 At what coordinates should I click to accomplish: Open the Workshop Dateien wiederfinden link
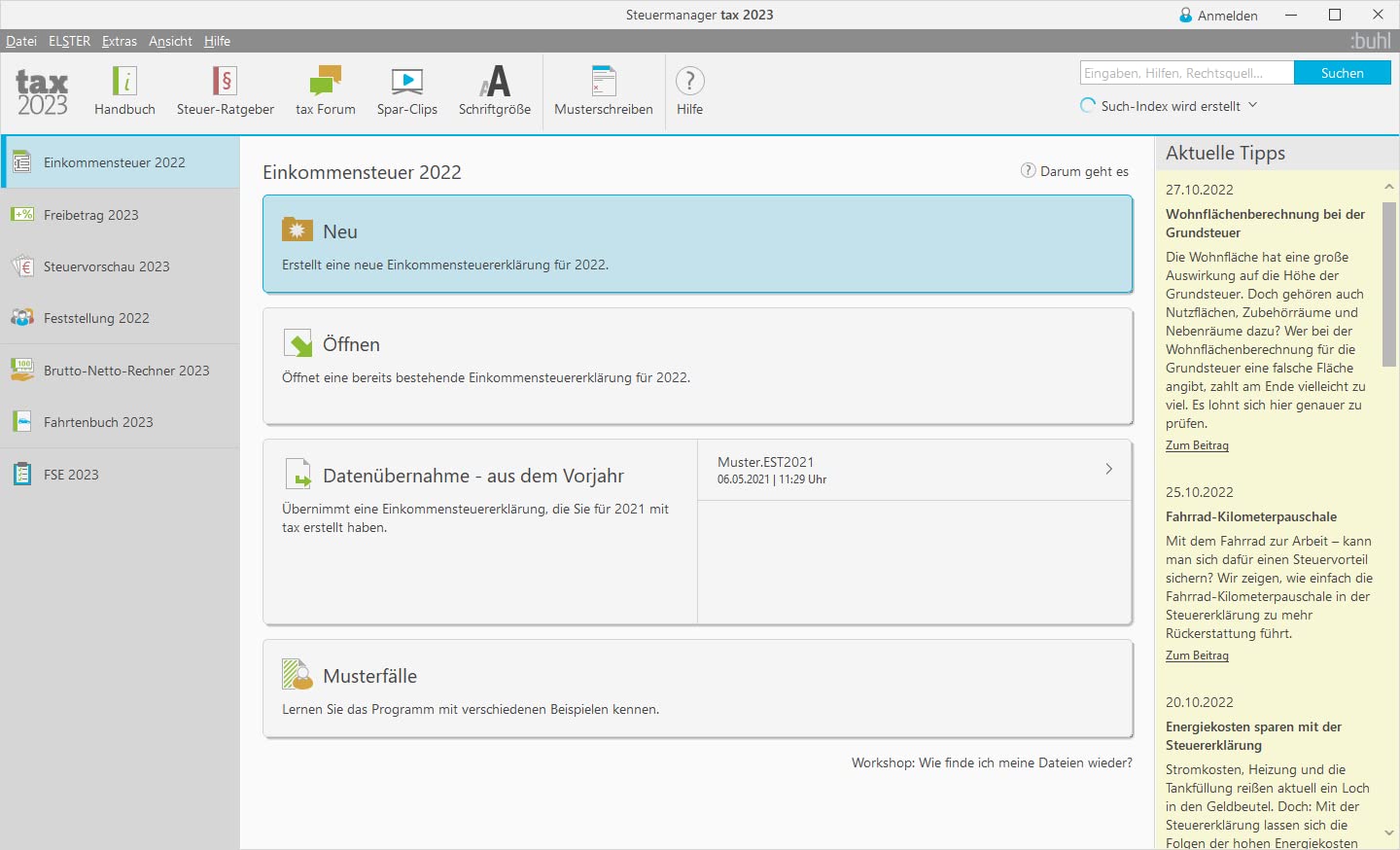click(992, 762)
